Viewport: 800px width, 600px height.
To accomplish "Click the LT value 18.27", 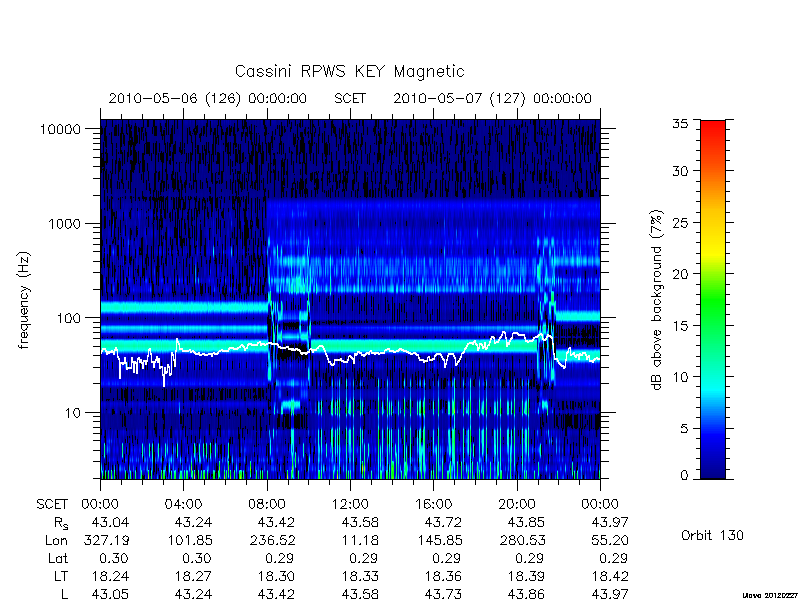I will [193, 577].
